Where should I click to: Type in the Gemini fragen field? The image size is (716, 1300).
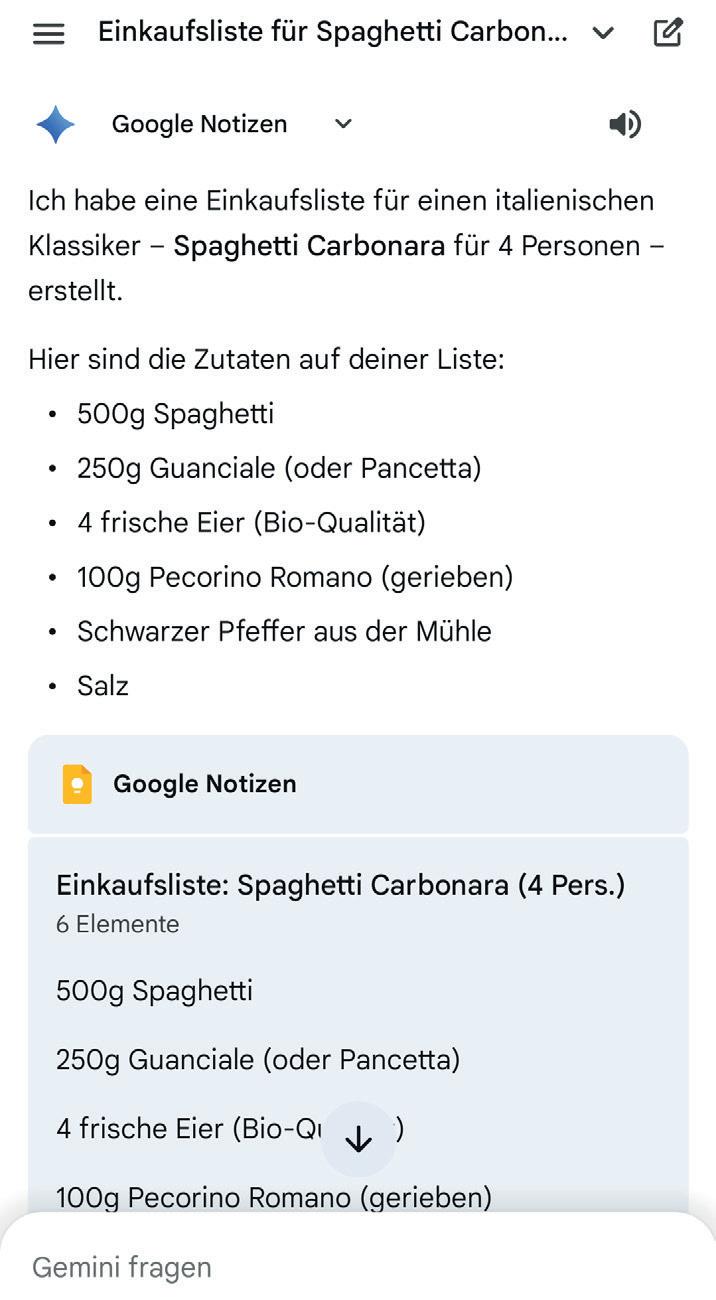coord(300,1267)
